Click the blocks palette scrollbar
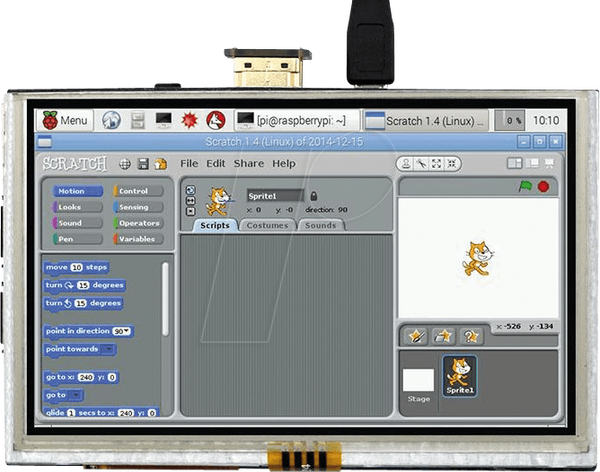The height and width of the screenshot is (472, 600). pos(165,299)
